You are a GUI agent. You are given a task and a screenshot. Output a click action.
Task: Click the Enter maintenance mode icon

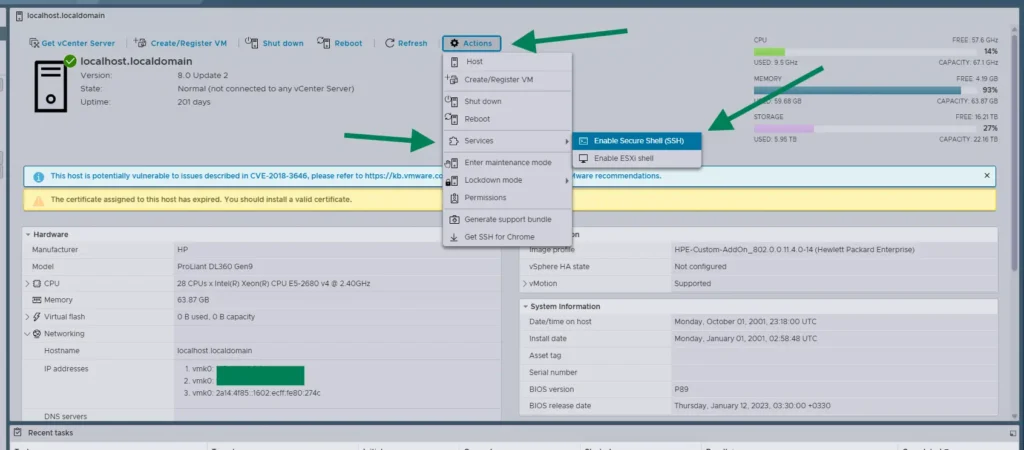(x=452, y=163)
